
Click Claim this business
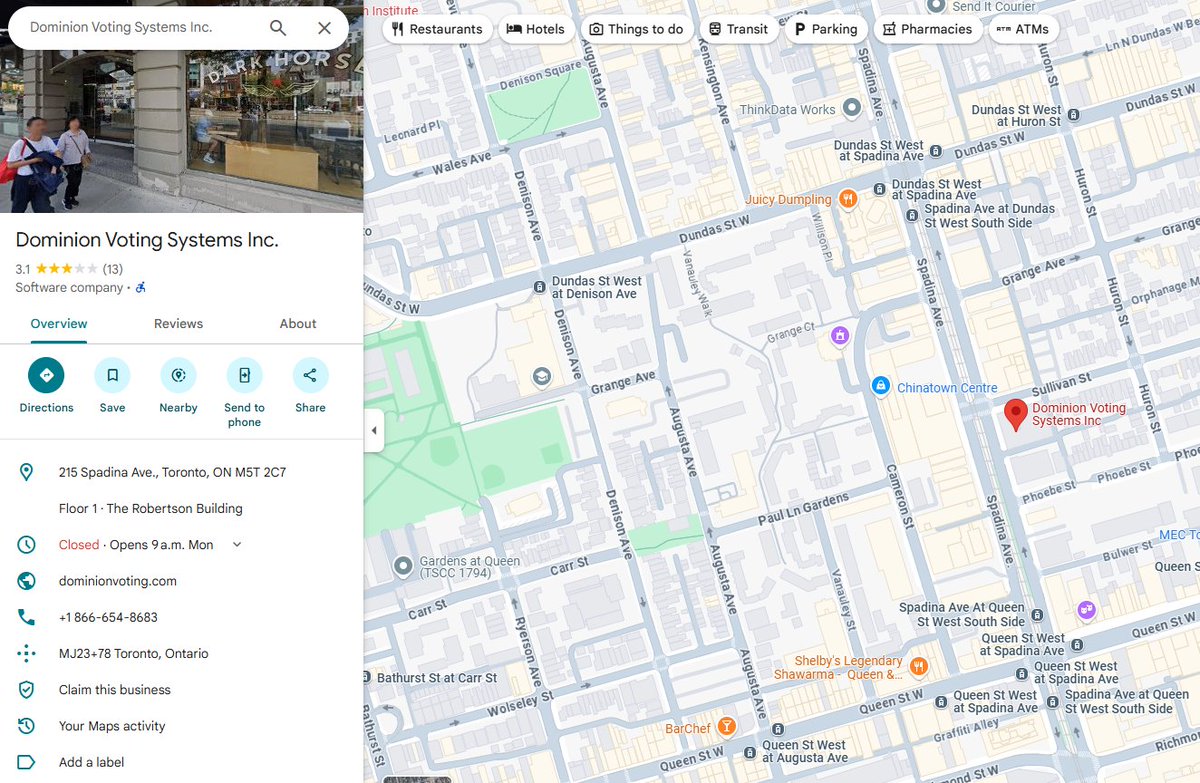point(115,690)
